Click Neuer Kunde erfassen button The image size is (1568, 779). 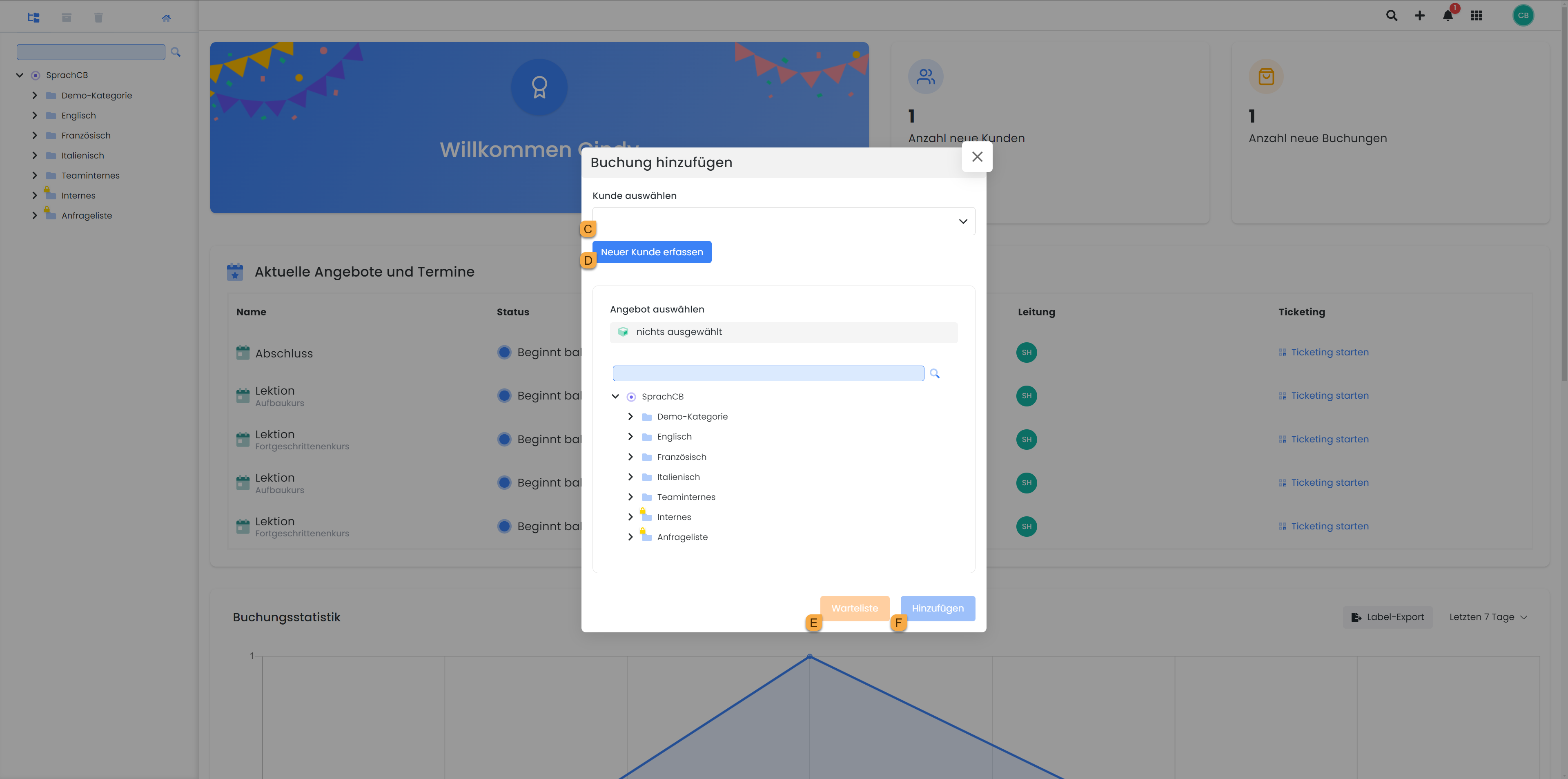(x=651, y=252)
